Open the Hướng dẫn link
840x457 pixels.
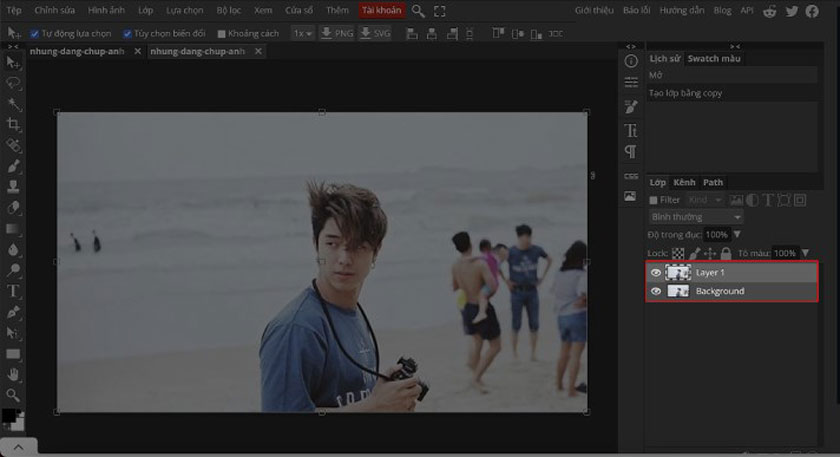point(681,10)
